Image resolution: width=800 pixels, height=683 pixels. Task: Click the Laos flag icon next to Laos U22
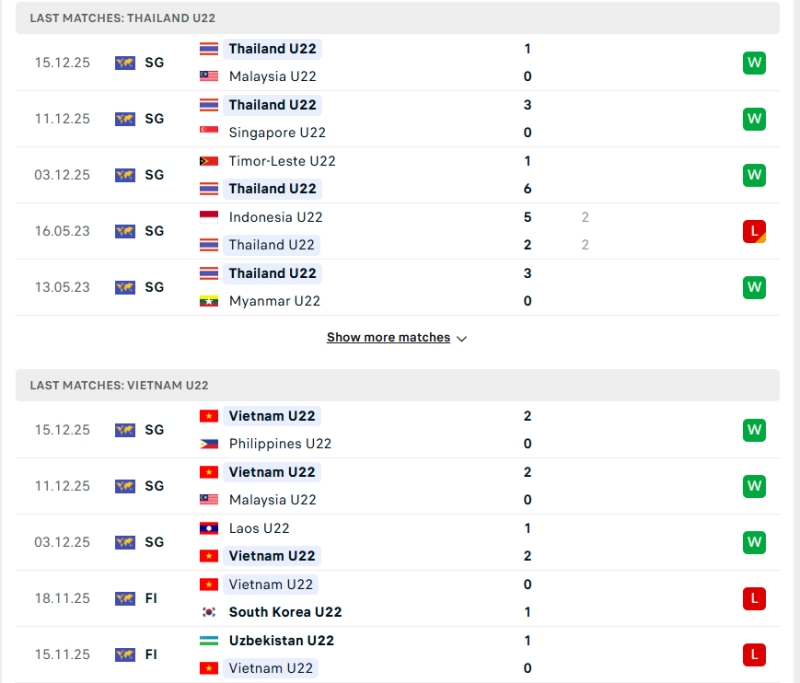[208, 528]
